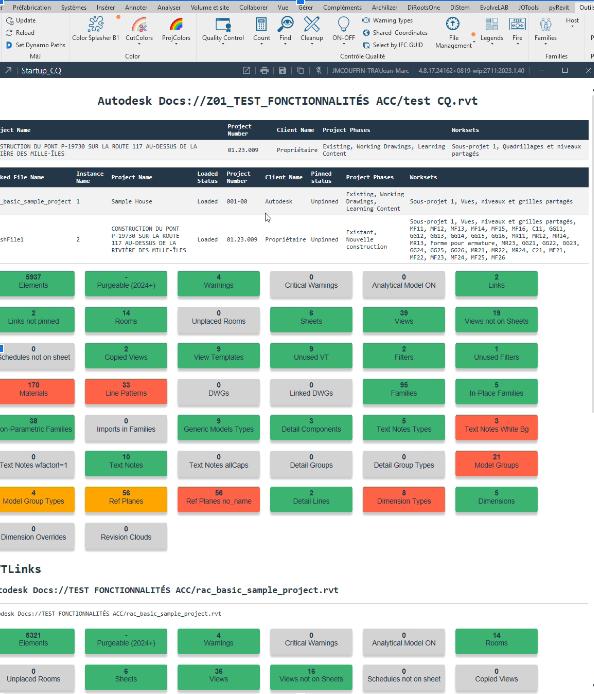
Task: Open the EvolveLAB ribbon tab
Action: (x=494, y=8)
